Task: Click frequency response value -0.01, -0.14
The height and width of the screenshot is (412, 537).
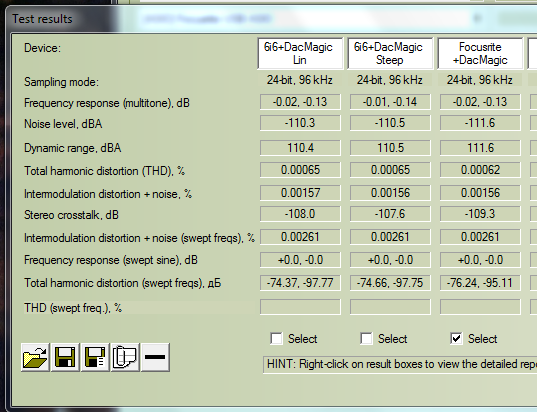Action: [390, 102]
